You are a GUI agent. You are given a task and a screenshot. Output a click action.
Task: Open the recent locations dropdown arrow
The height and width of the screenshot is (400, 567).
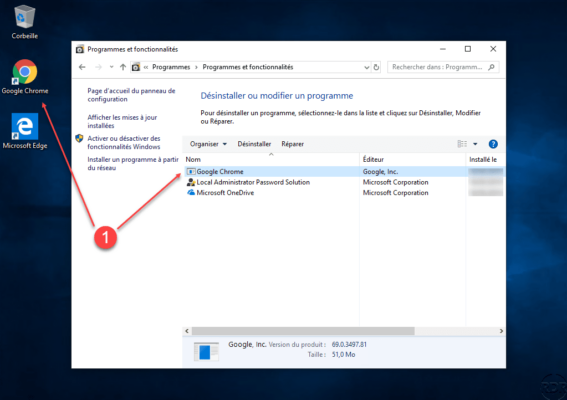coord(111,67)
